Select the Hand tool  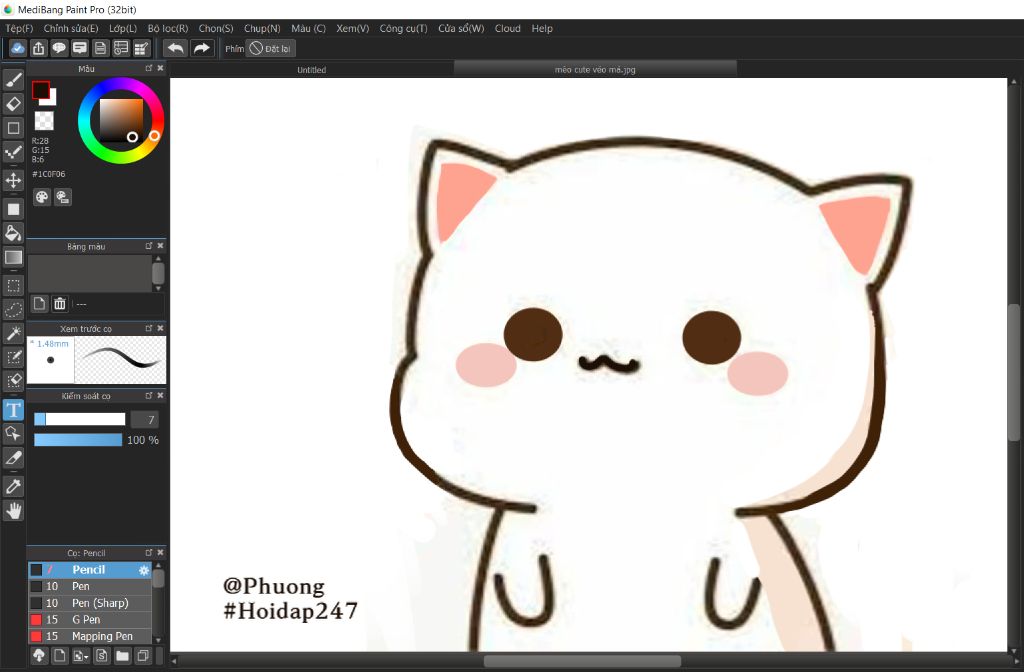pyautogui.click(x=13, y=511)
